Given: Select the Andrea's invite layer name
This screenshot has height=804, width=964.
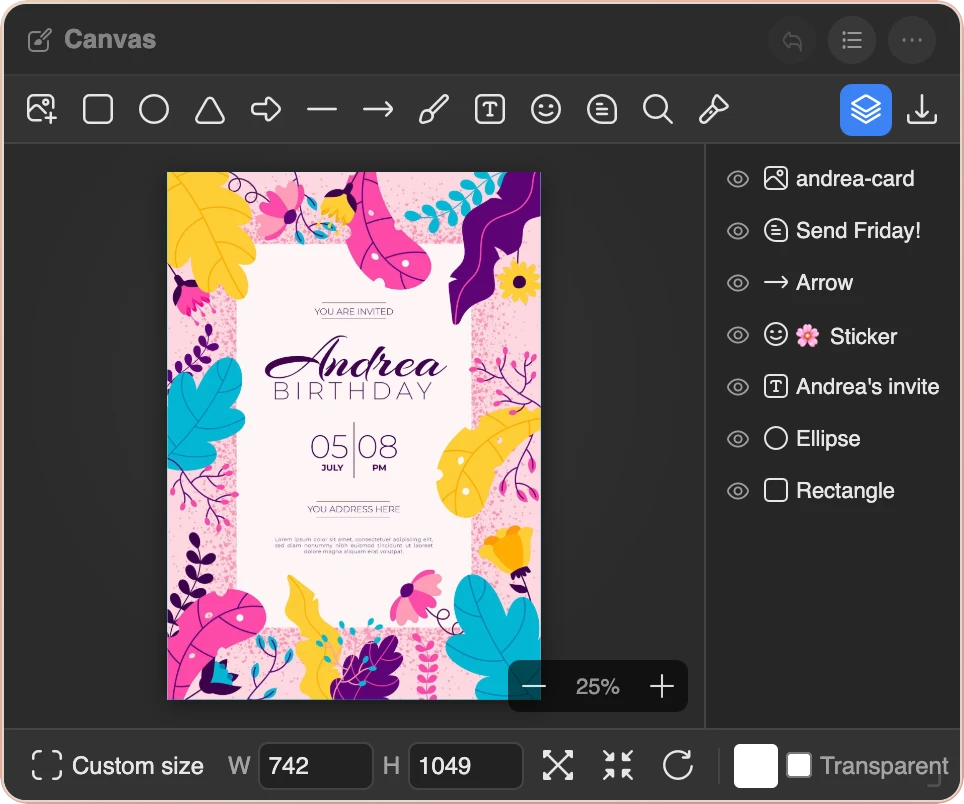Looking at the screenshot, I should [x=867, y=387].
